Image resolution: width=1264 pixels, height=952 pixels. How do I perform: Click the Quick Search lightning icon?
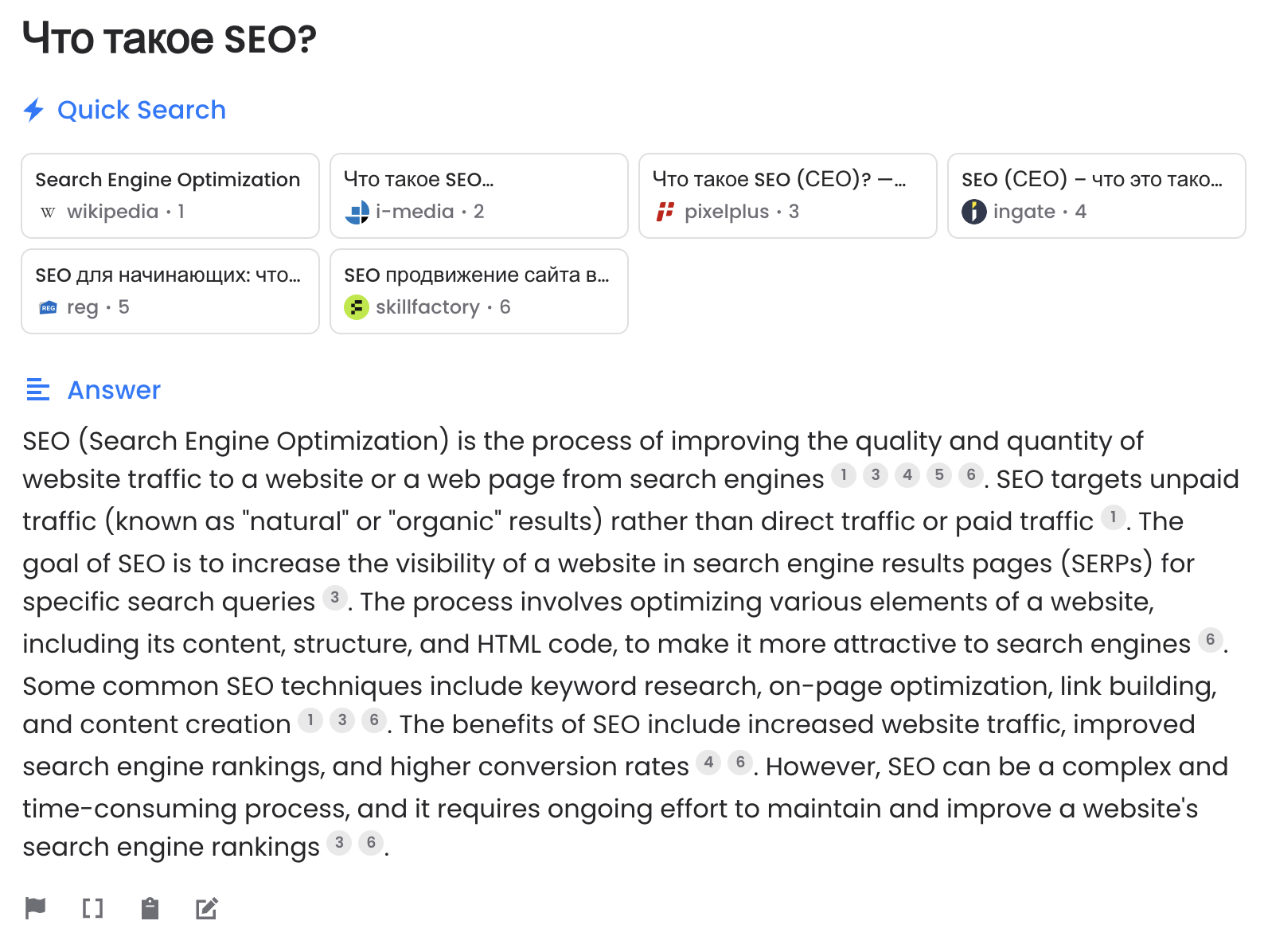click(x=33, y=110)
